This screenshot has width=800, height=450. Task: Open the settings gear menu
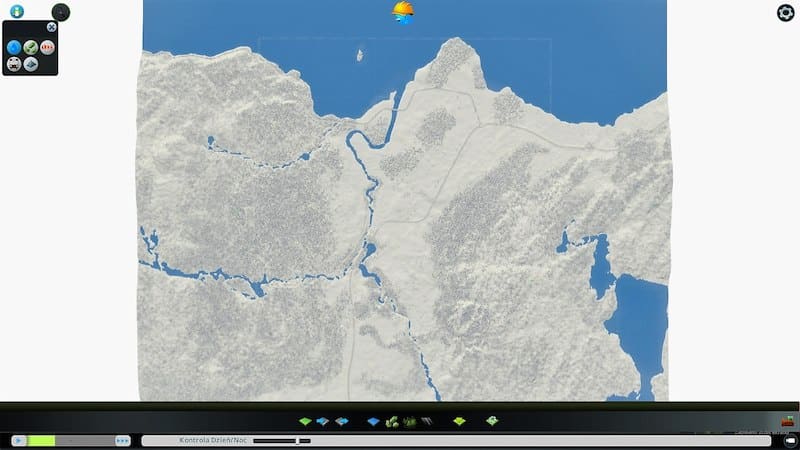[x=786, y=13]
